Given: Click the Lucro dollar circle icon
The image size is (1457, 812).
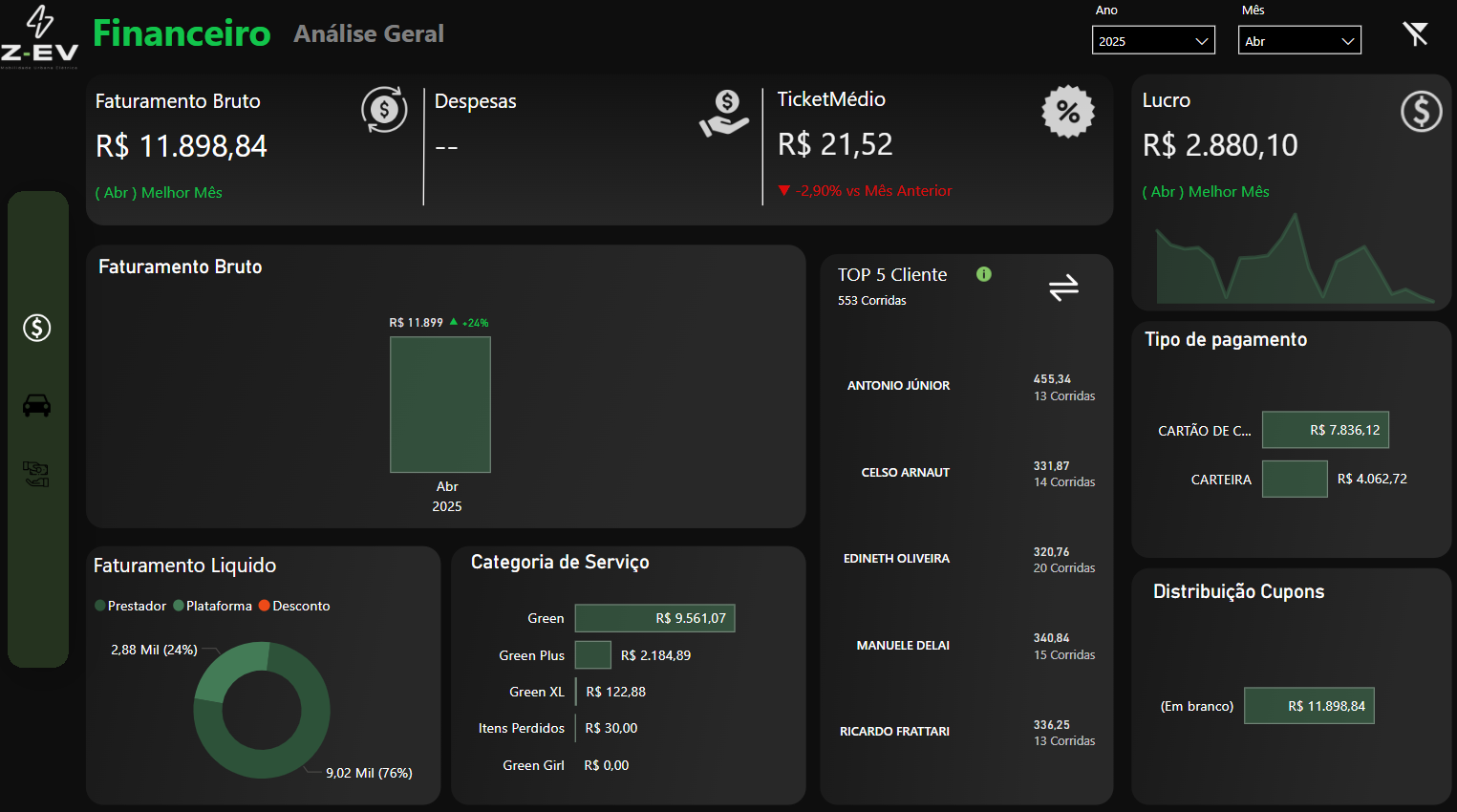Looking at the screenshot, I should click(x=1421, y=112).
